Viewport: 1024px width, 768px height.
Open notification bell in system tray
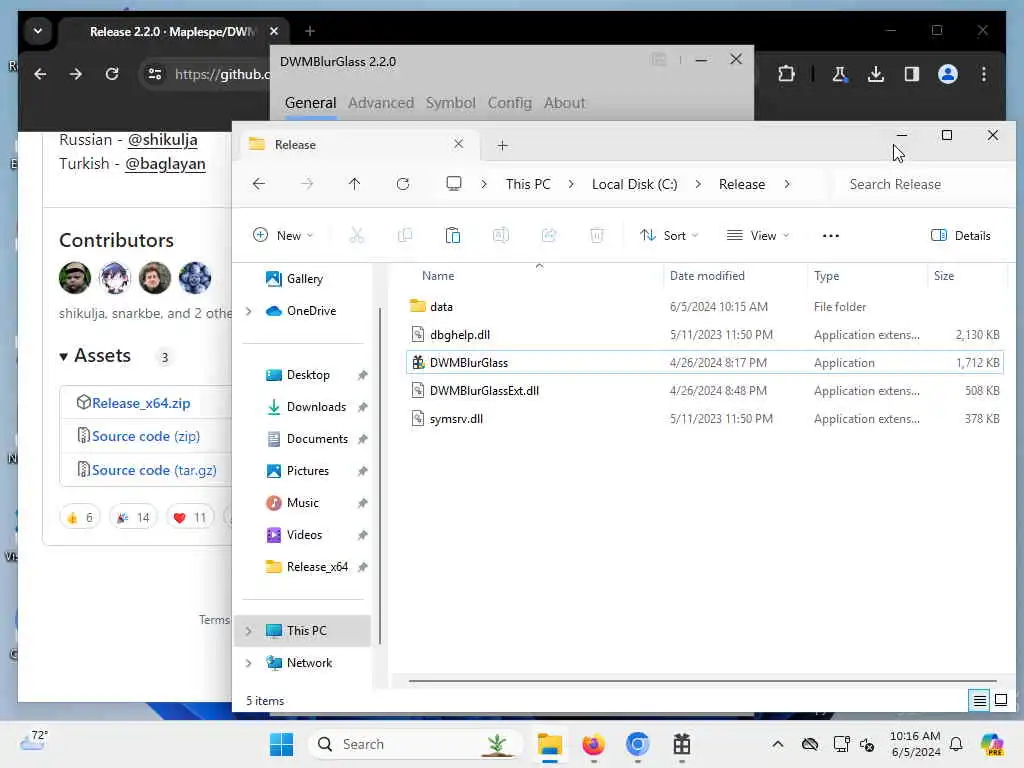[x=956, y=744]
